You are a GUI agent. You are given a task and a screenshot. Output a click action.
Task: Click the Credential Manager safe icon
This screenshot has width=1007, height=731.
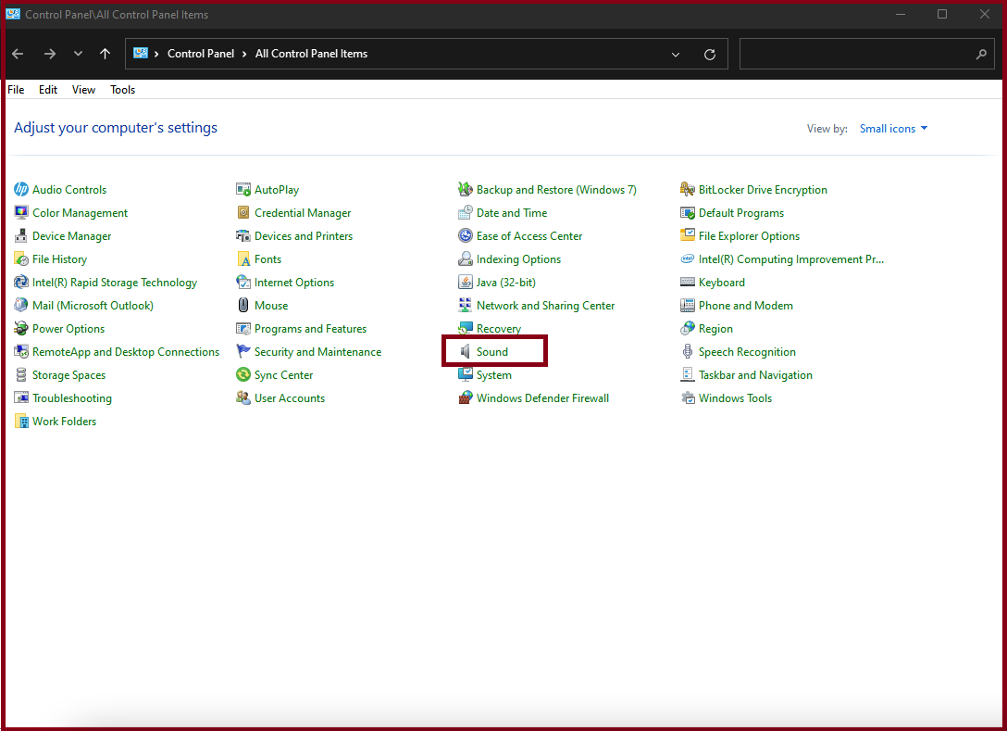coord(243,213)
